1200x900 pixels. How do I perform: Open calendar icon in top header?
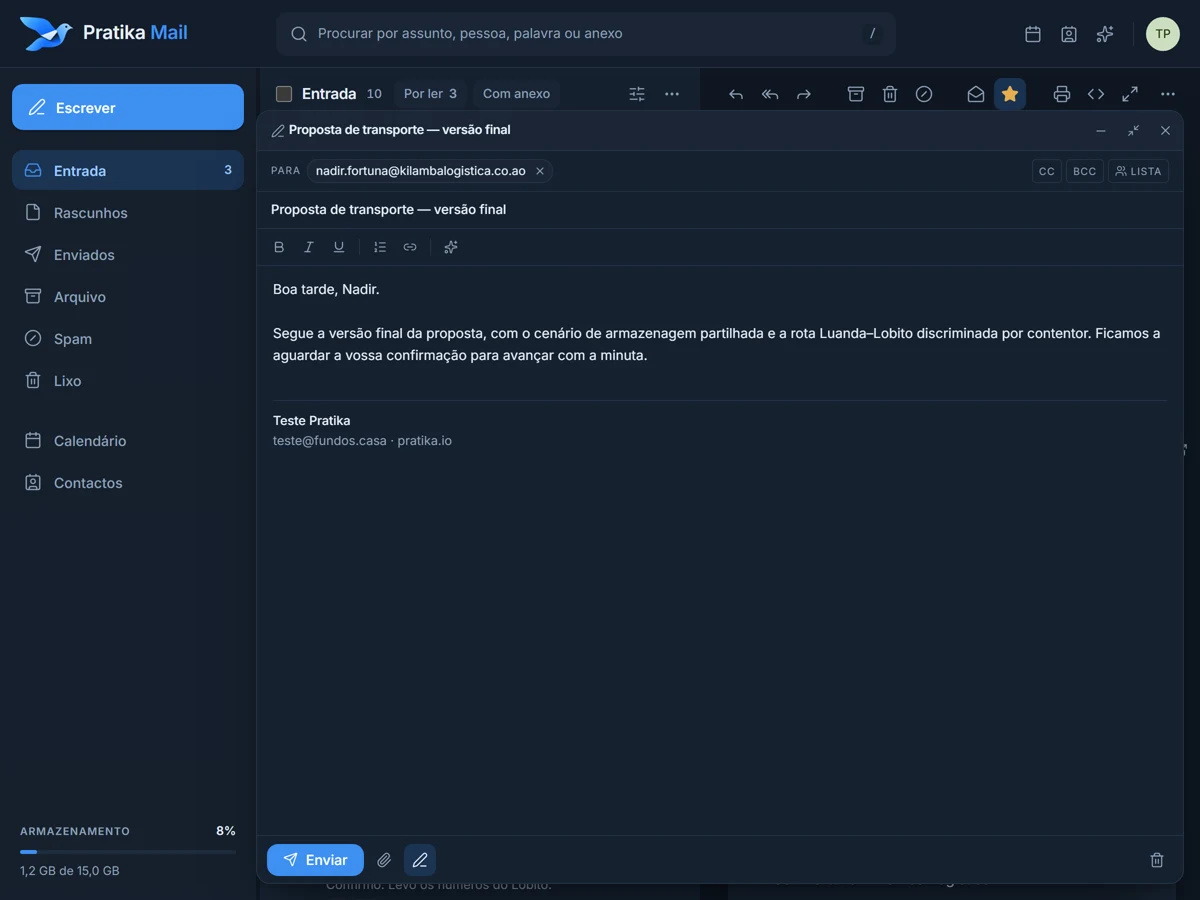point(1033,34)
